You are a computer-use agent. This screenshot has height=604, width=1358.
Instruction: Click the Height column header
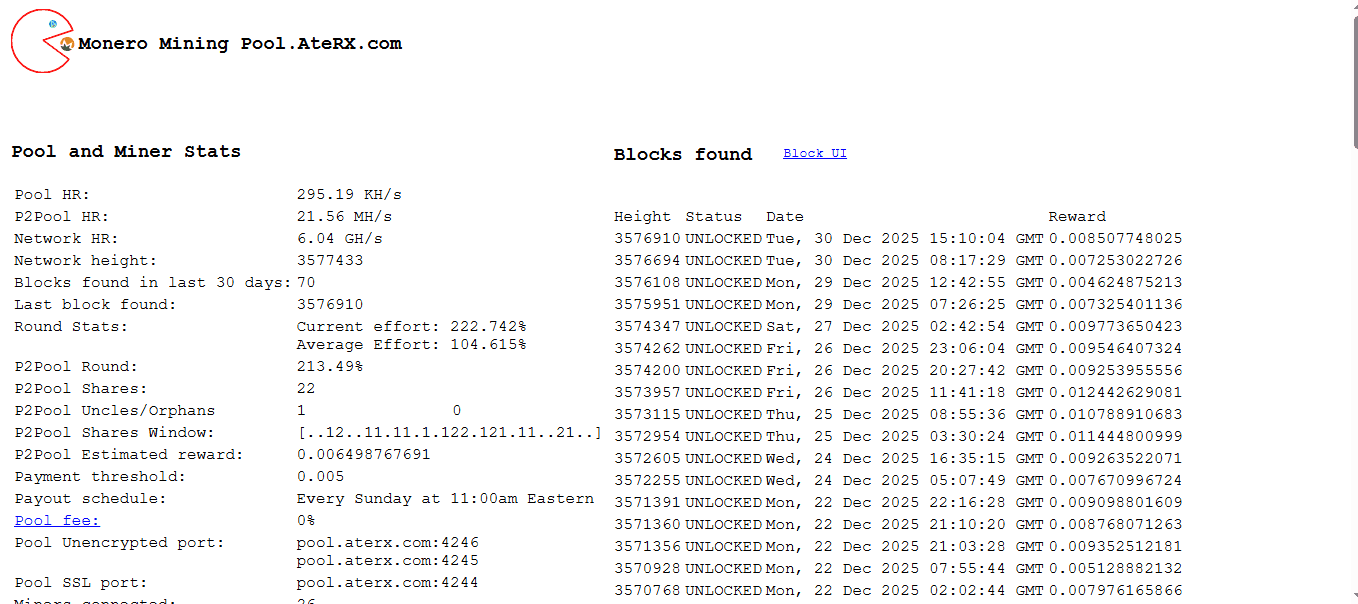(642, 216)
